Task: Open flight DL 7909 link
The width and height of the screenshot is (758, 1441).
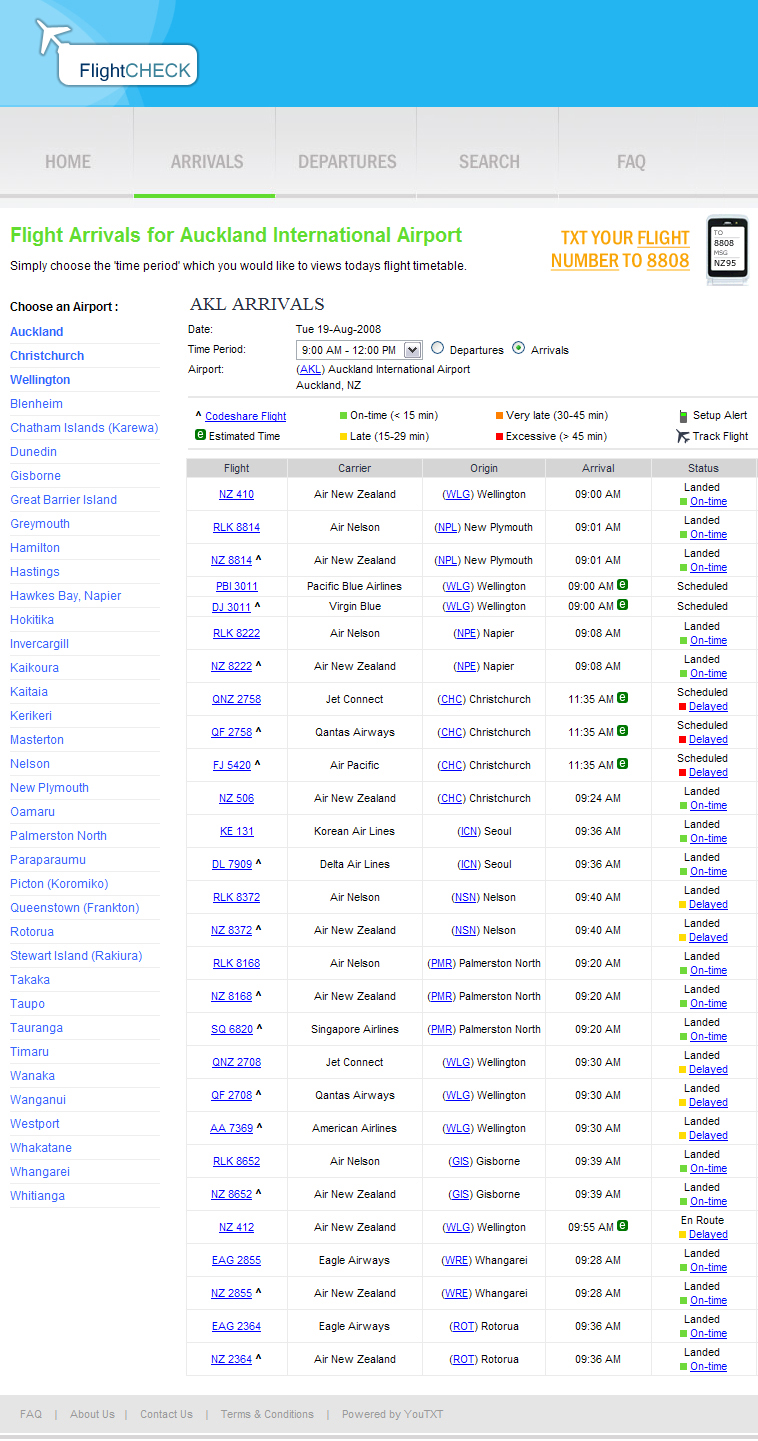Action: coord(232,864)
